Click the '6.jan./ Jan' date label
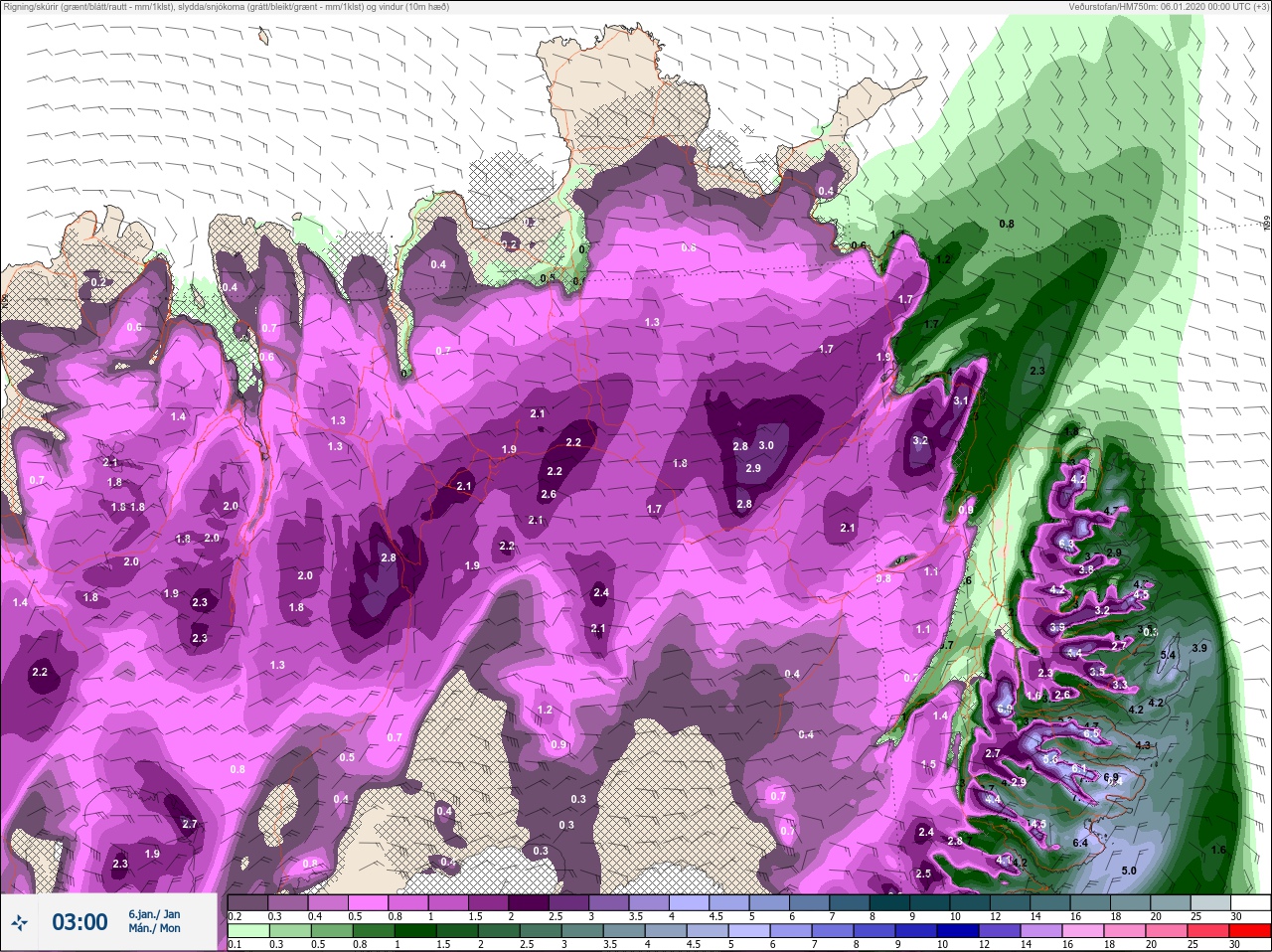Screen dimensions: 1272x952 pyautogui.click(x=154, y=914)
